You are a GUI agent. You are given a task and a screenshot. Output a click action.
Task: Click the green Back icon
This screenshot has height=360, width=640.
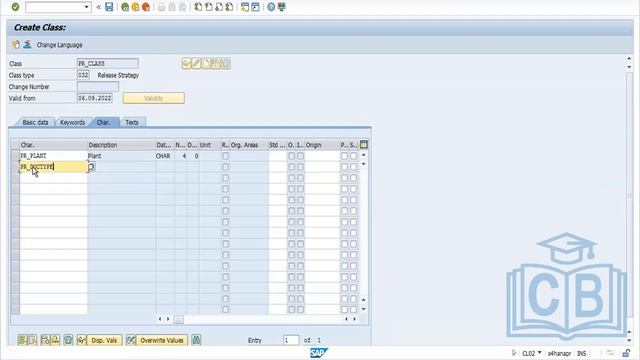pos(125,7)
